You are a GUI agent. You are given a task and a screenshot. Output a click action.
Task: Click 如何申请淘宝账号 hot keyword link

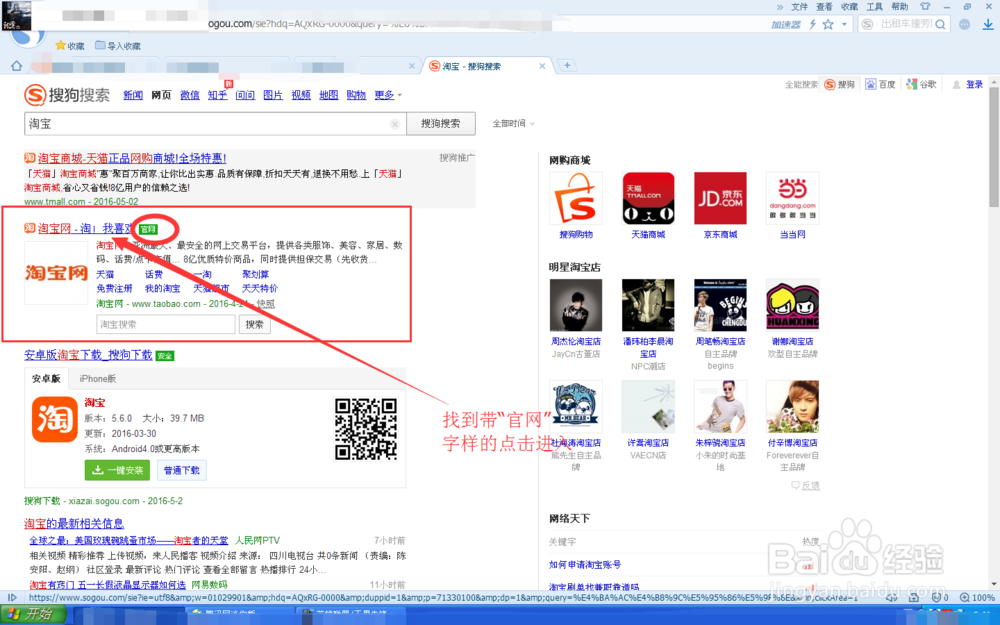tap(585, 565)
